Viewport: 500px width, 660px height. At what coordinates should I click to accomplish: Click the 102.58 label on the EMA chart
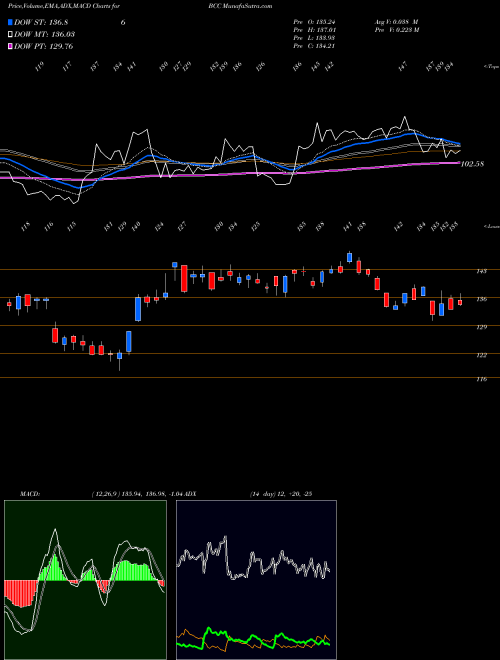[x=472, y=164]
